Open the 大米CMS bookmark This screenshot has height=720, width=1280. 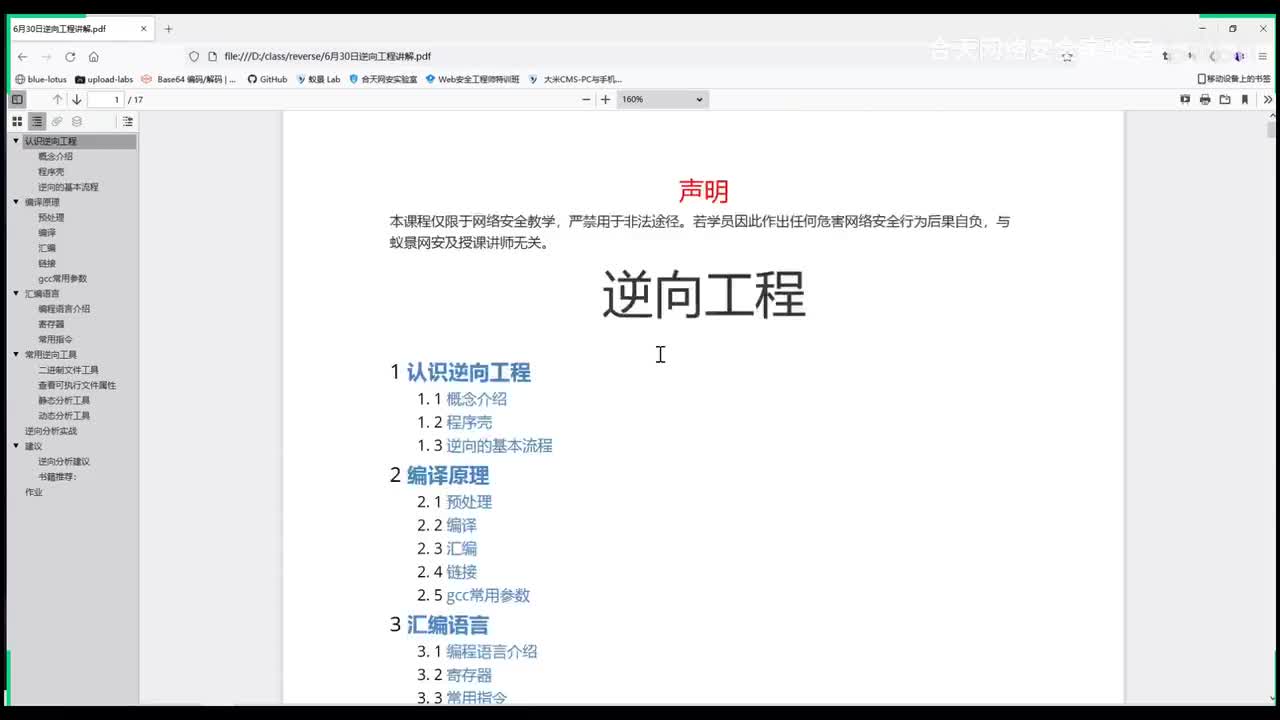575,79
